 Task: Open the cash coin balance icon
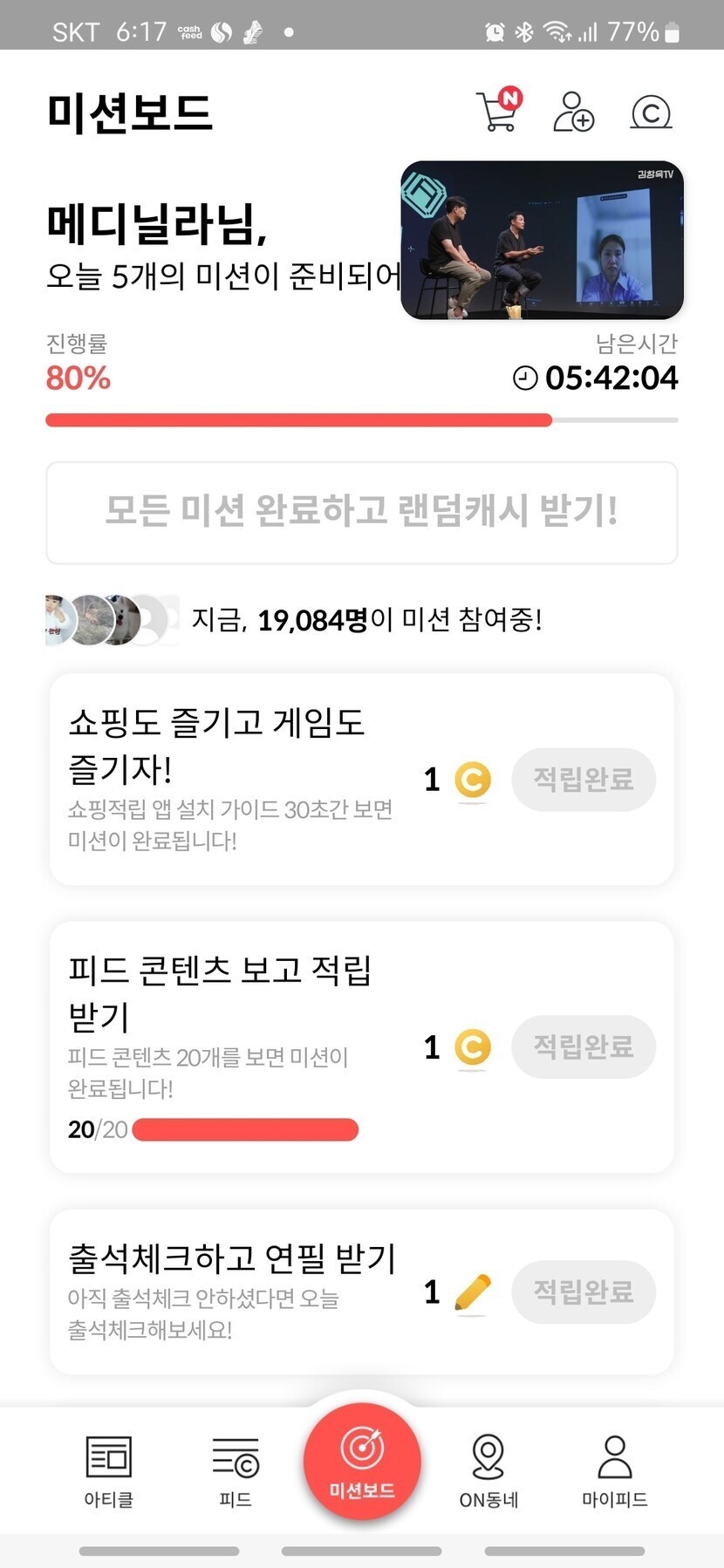[x=651, y=112]
